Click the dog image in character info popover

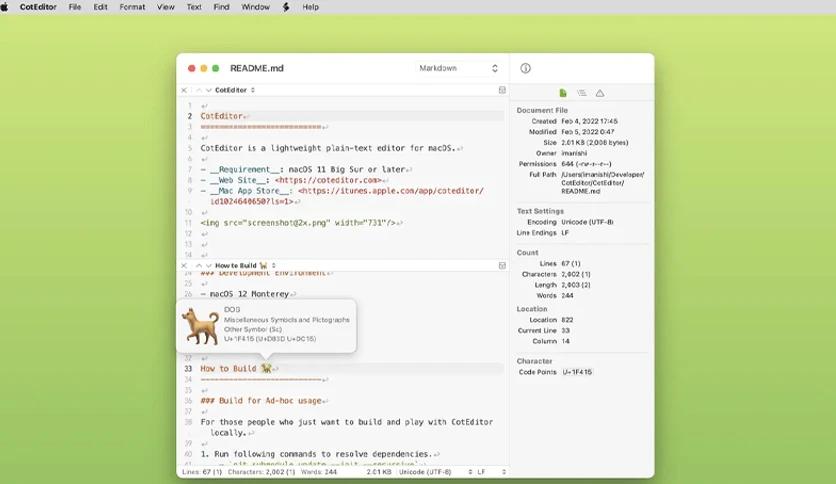200,325
